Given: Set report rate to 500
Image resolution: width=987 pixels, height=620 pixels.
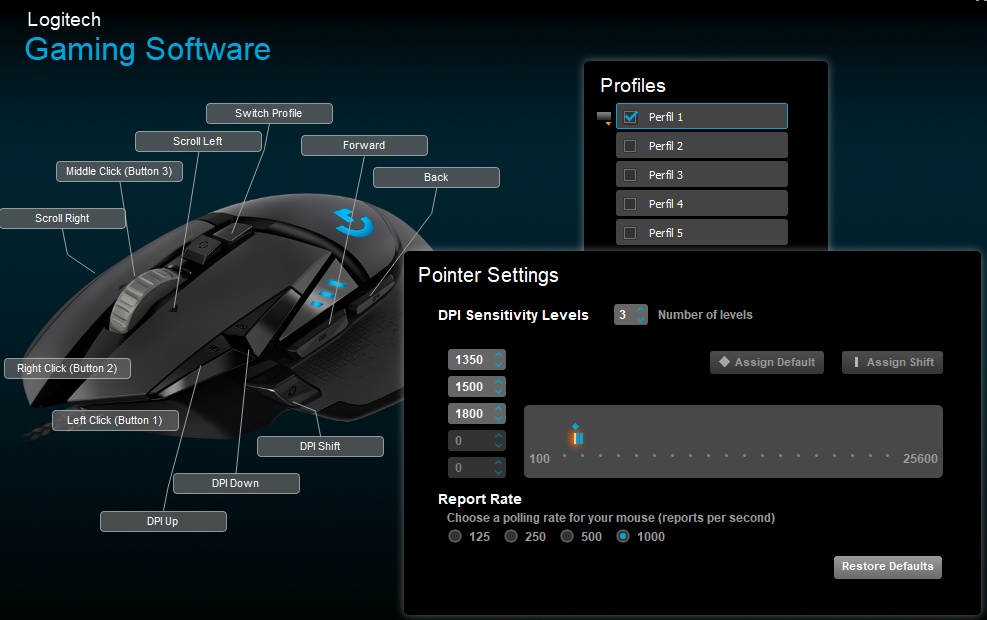Looking at the screenshot, I should [x=567, y=536].
